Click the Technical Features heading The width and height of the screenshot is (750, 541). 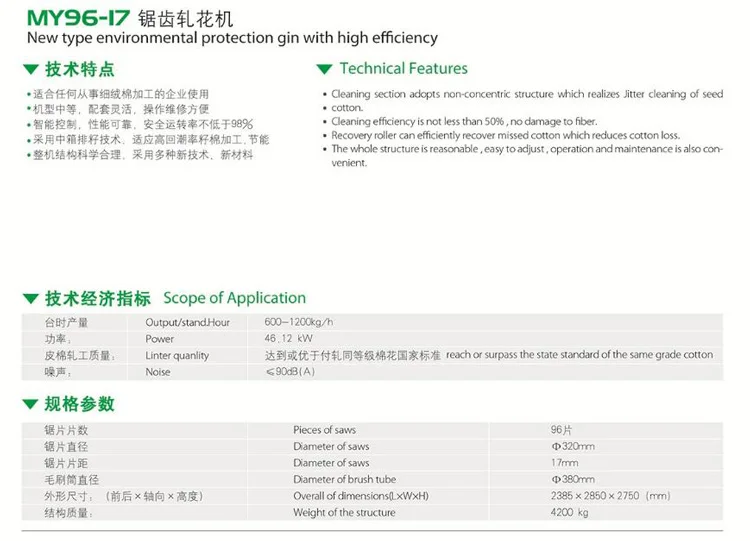tap(403, 69)
